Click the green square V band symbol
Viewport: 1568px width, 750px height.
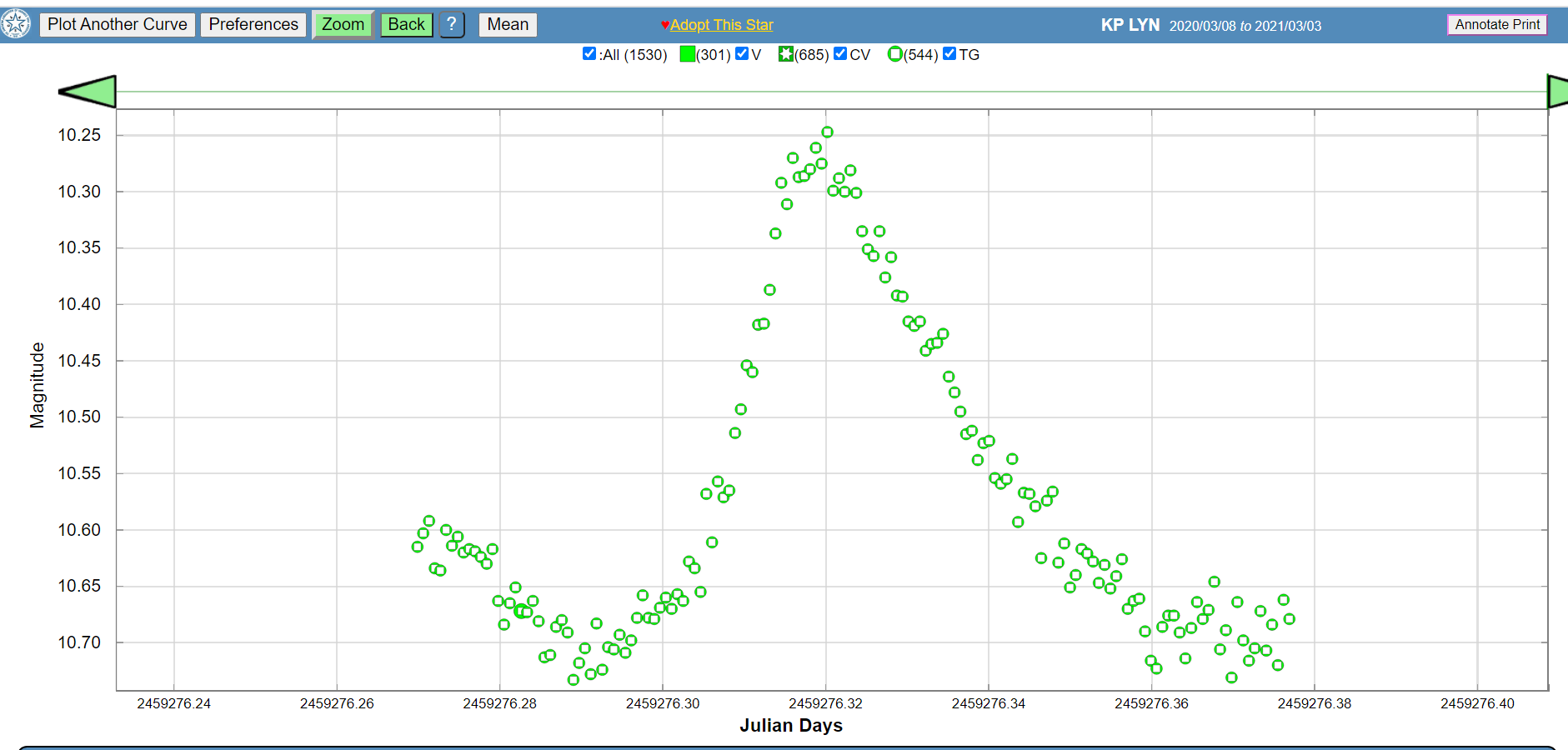(688, 54)
